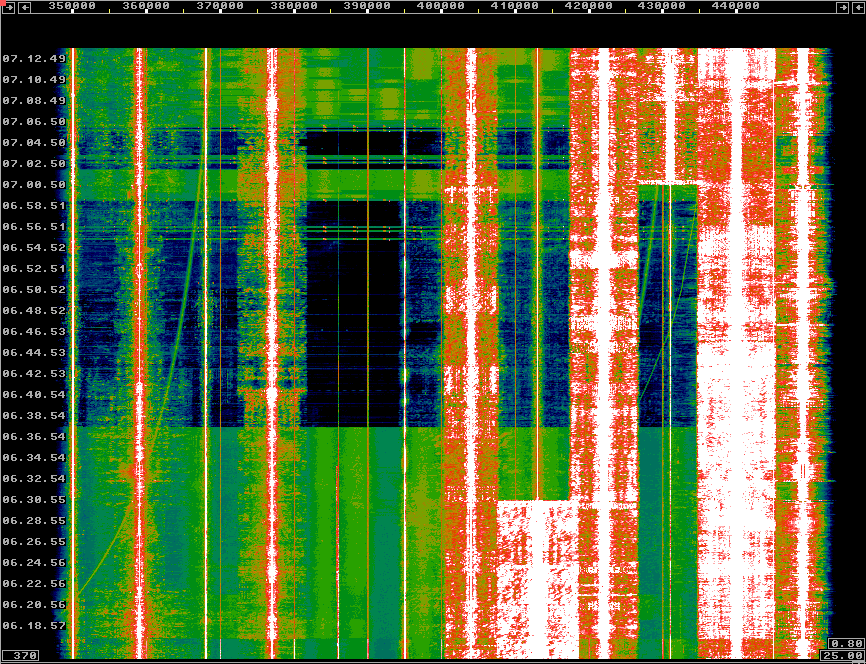Screen dimensions: 866x664
Task: Click the 420000 frequency label
Action: tap(589, 6)
